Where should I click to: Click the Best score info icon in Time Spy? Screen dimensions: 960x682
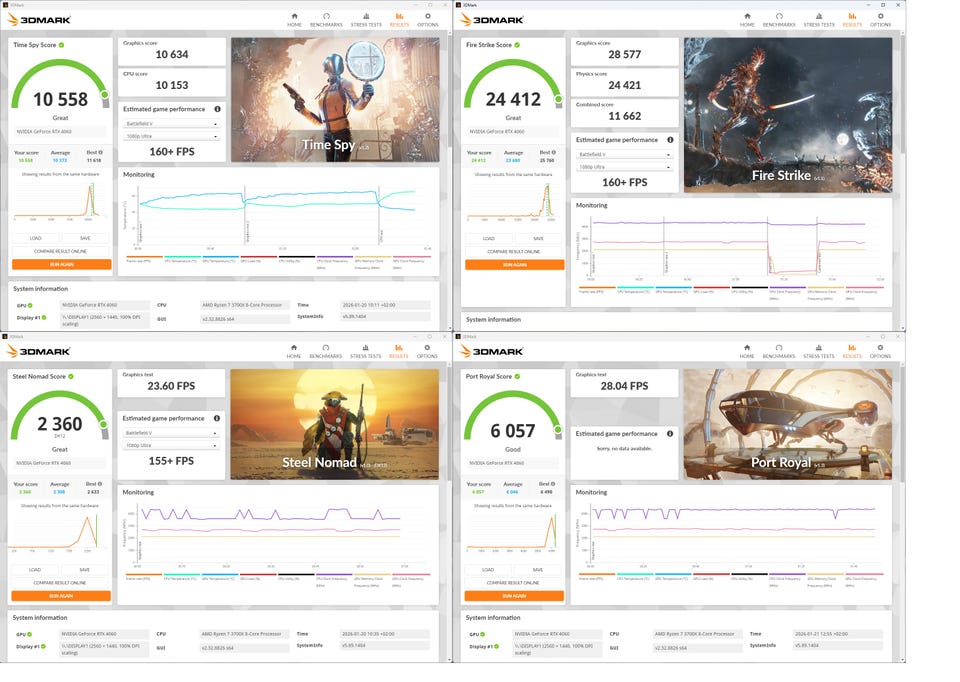coord(100,152)
